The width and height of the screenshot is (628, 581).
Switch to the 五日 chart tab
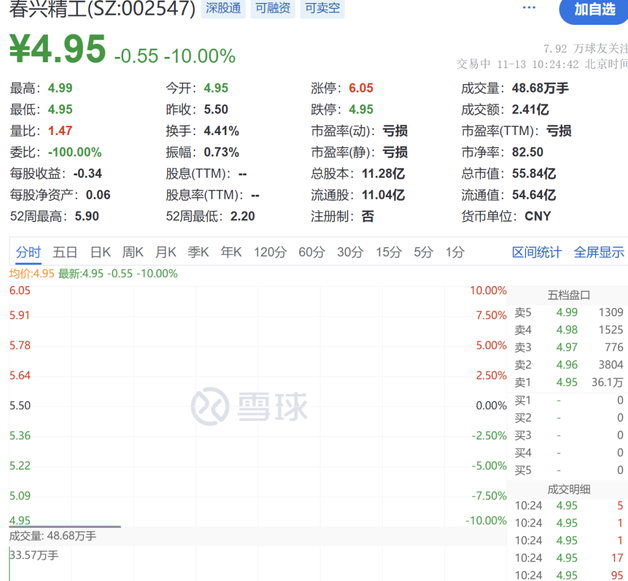[x=65, y=252]
